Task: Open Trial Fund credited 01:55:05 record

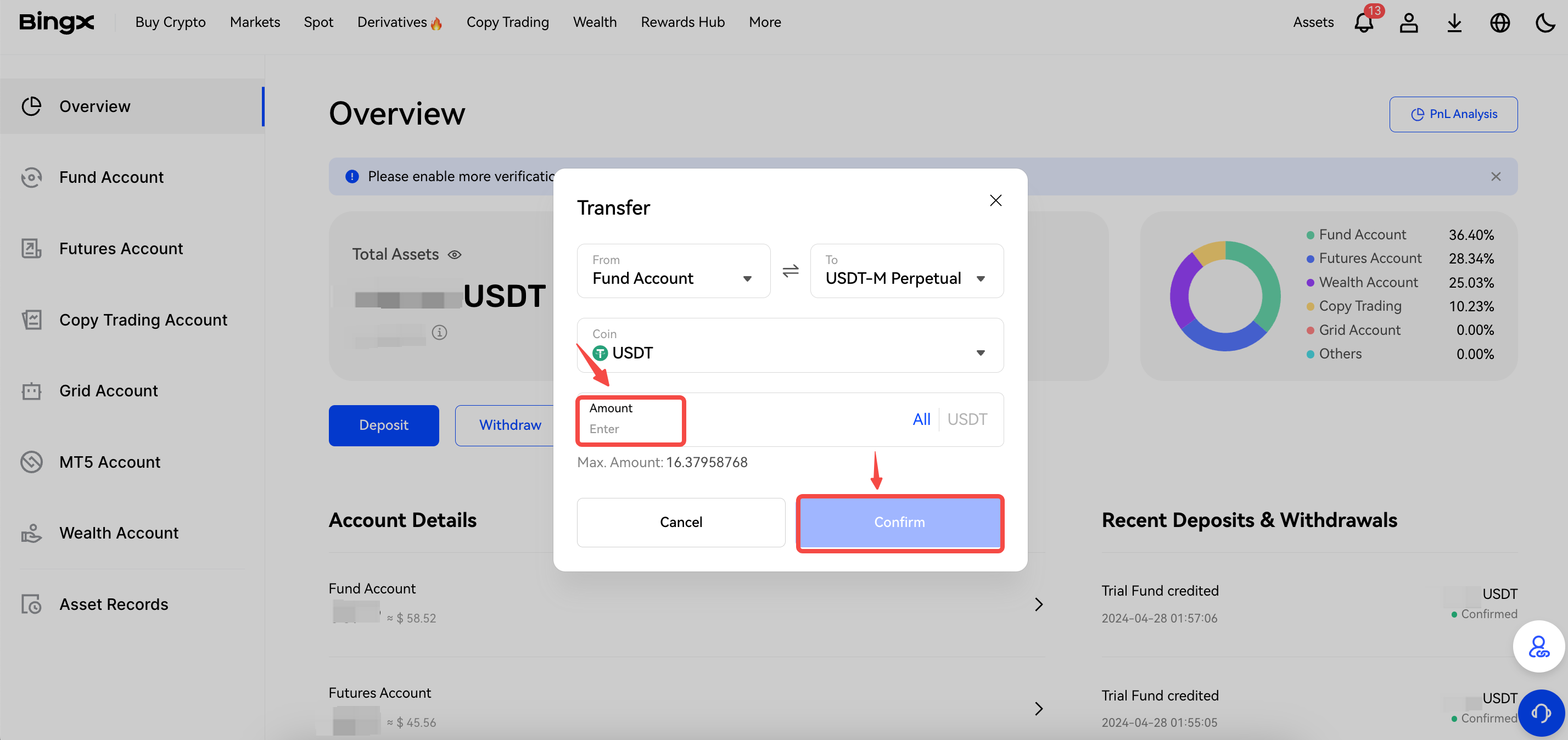Action: tap(1309, 709)
